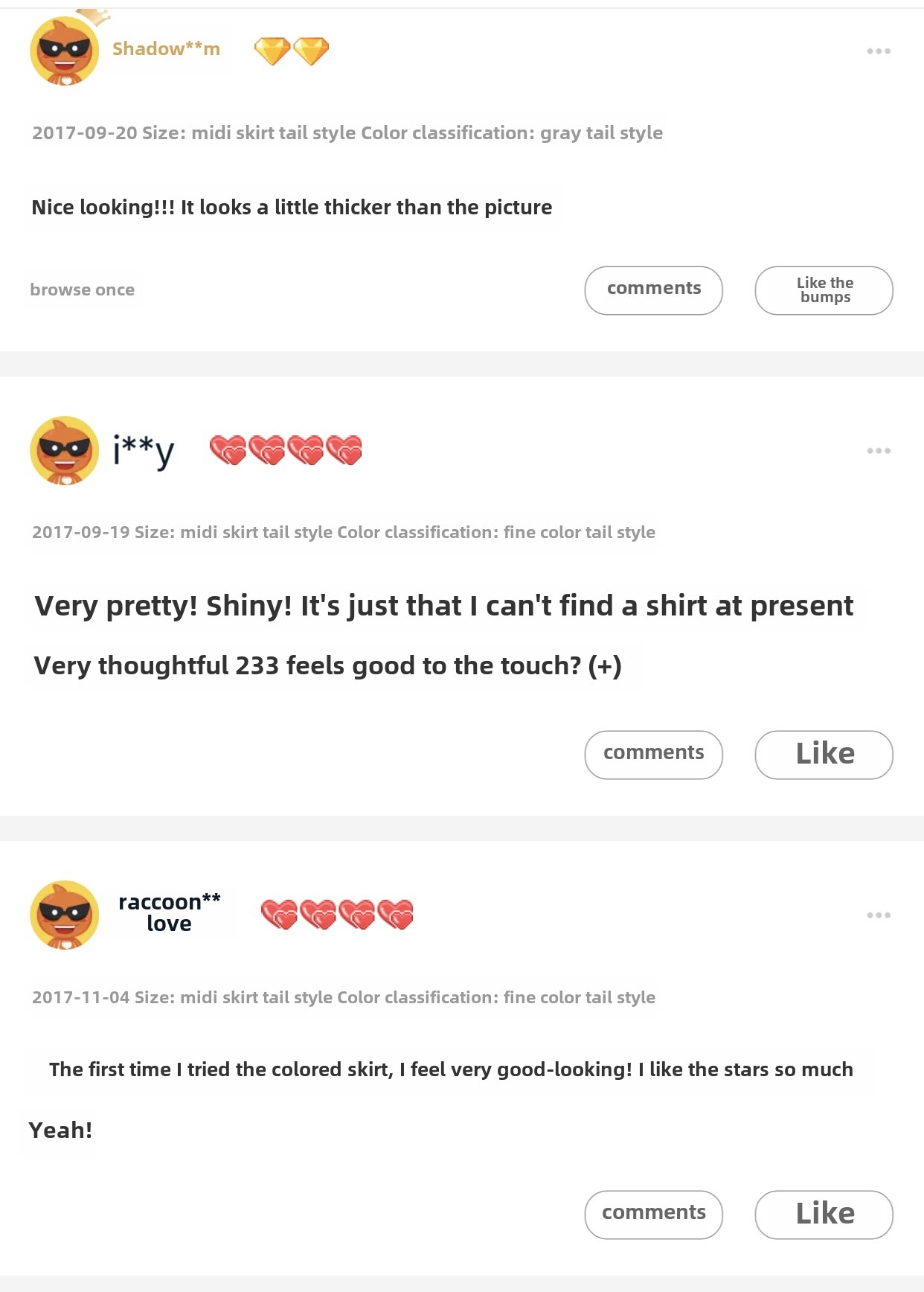Like raccoon**love's colored skirt review
Viewport: 924px width, 1292px height.
(x=824, y=1214)
